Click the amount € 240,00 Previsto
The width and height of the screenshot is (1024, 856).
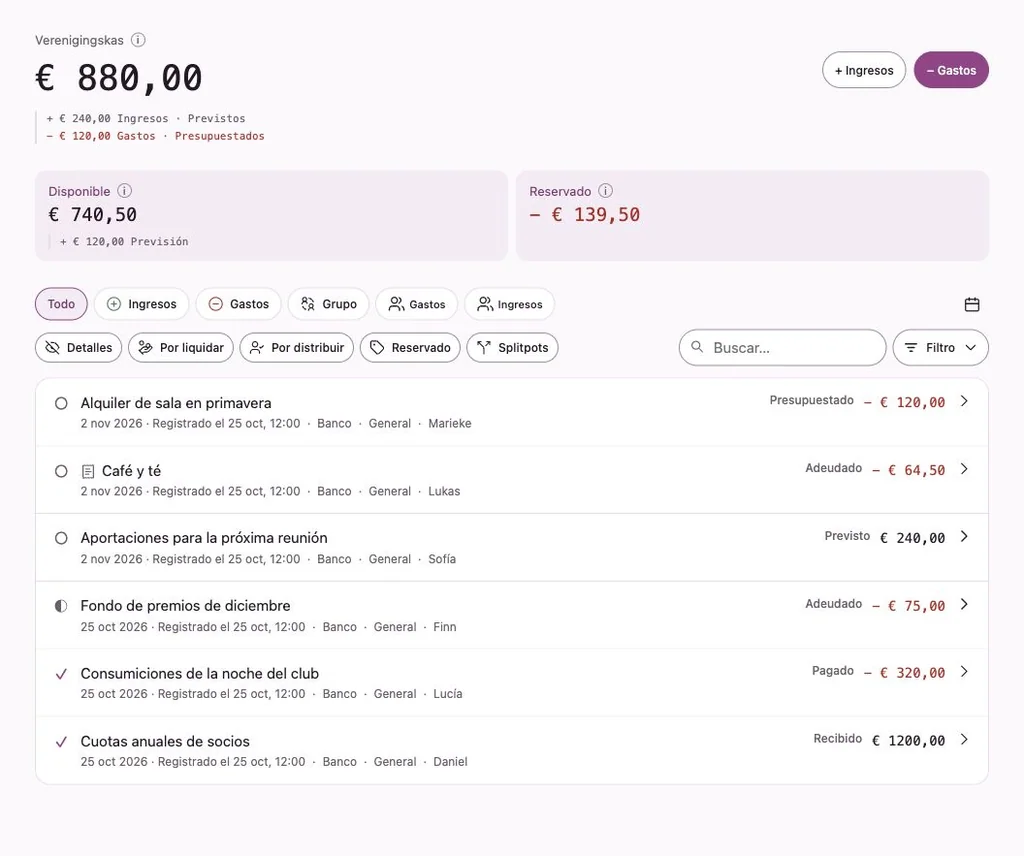[x=912, y=538]
